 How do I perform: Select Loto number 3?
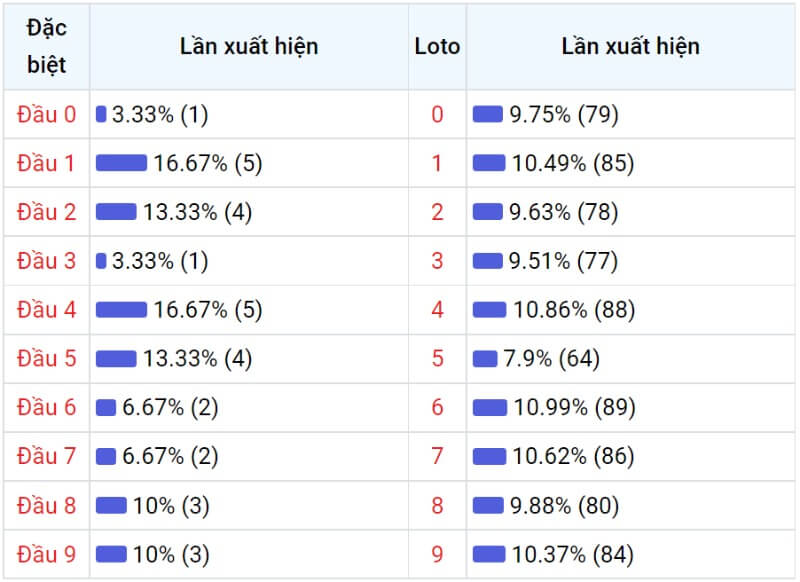pos(437,261)
